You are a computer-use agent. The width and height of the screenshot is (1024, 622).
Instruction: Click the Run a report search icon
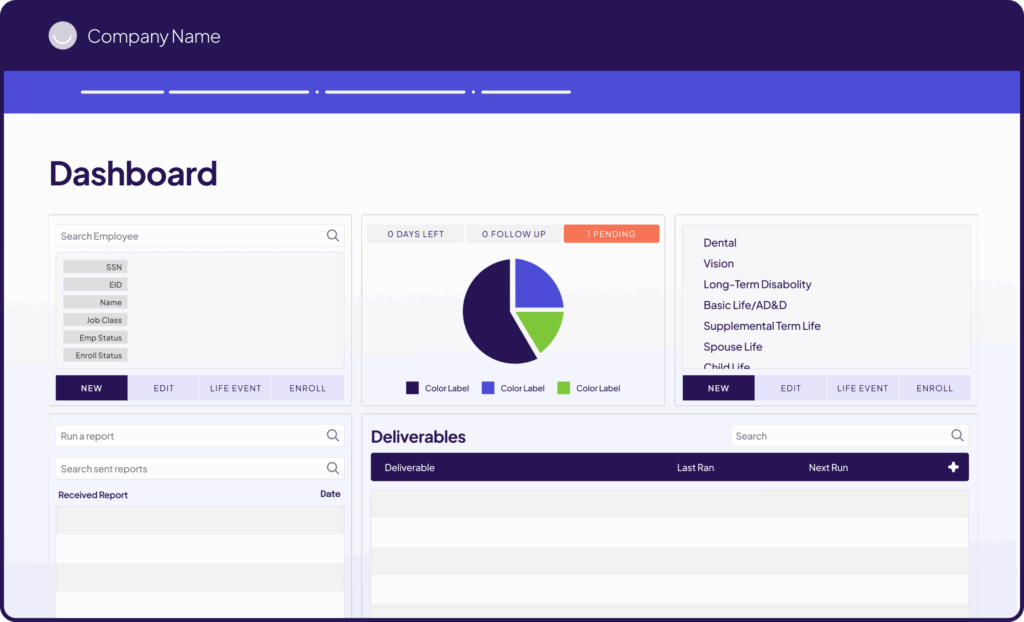[x=333, y=436]
